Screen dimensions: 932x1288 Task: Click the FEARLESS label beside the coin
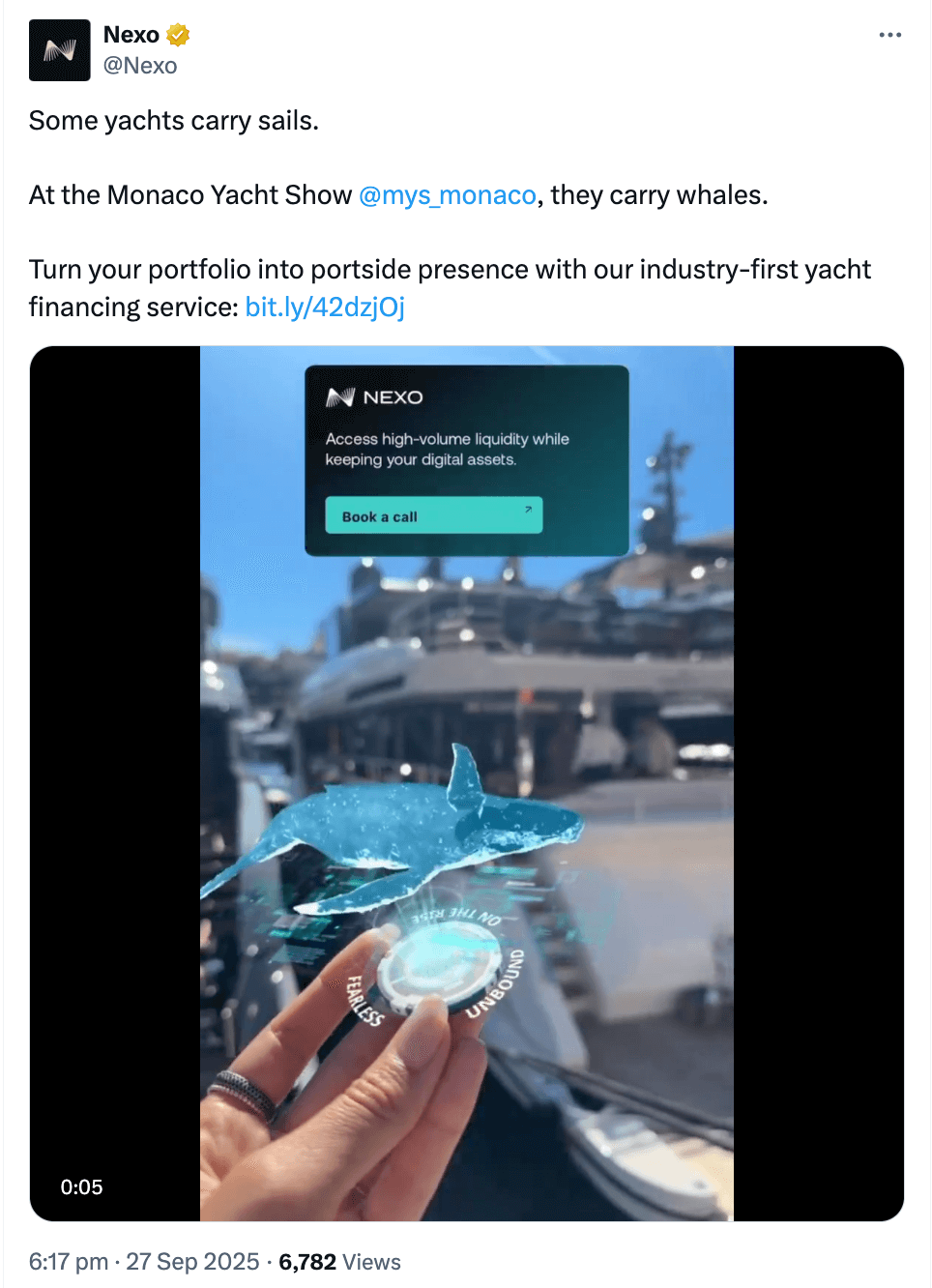[x=365, y=1000]
